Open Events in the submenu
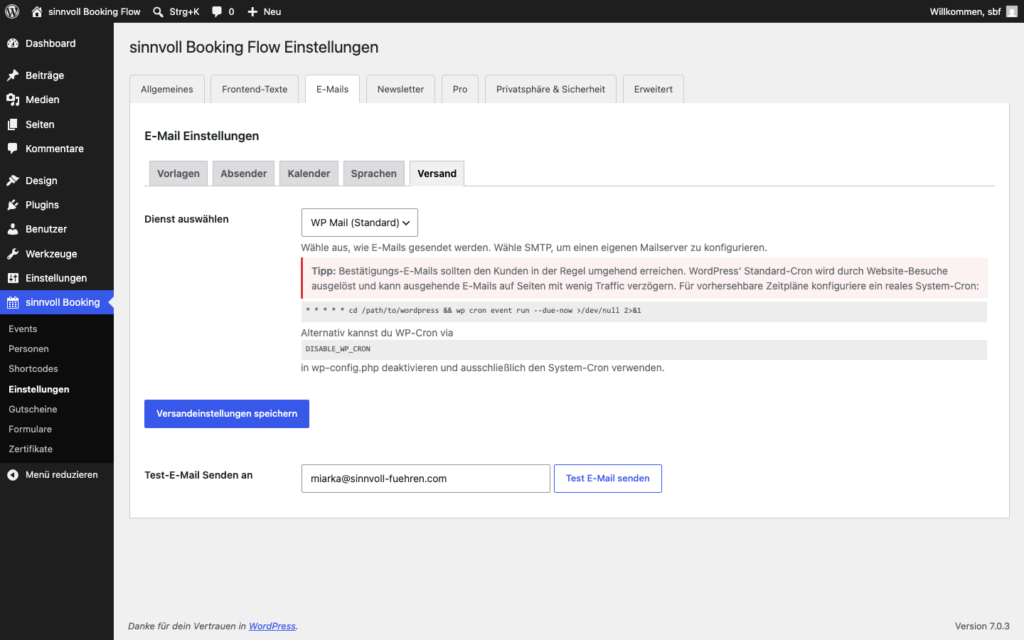Screen dimensions: 1024x640 coord(23,329)
